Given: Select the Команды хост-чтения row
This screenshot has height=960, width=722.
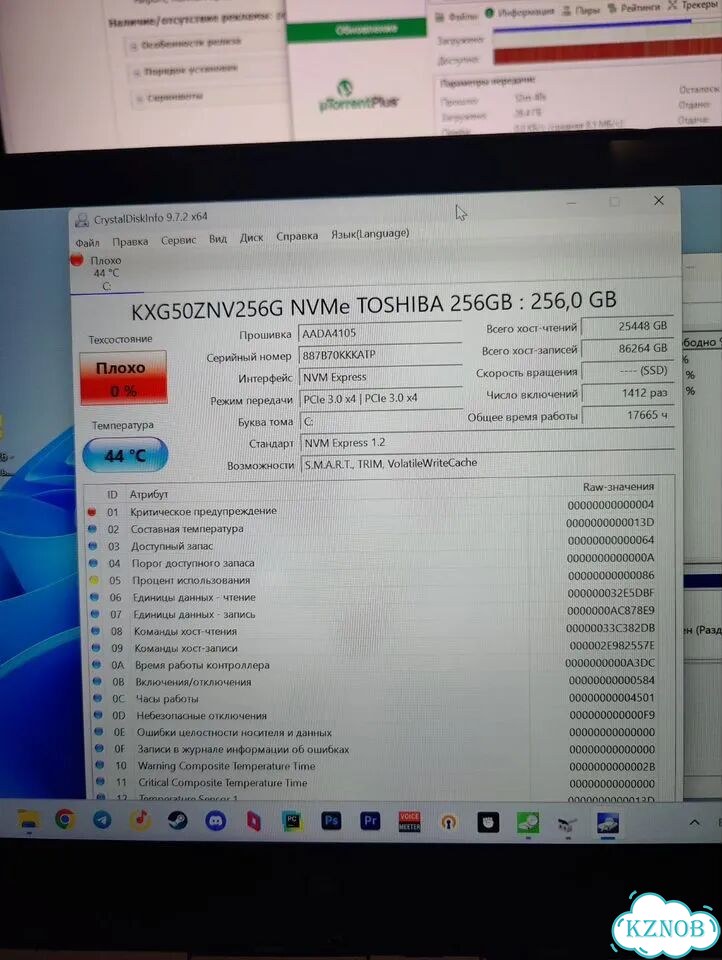Looking at the screenshot, I should coord(372,629).
